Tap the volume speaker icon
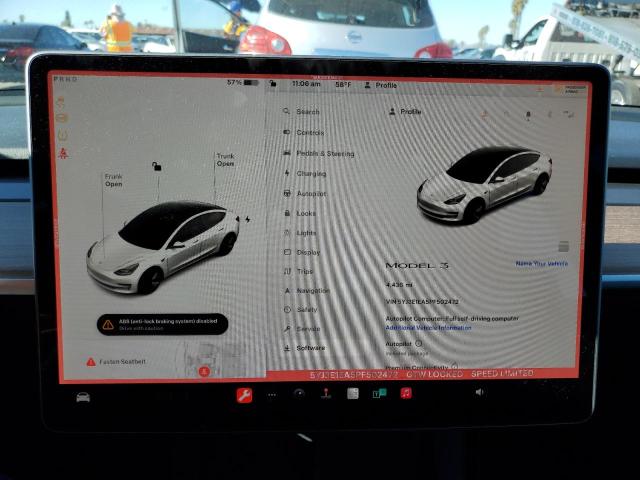This screenshot has width=640, height=480. coord(480,392)
